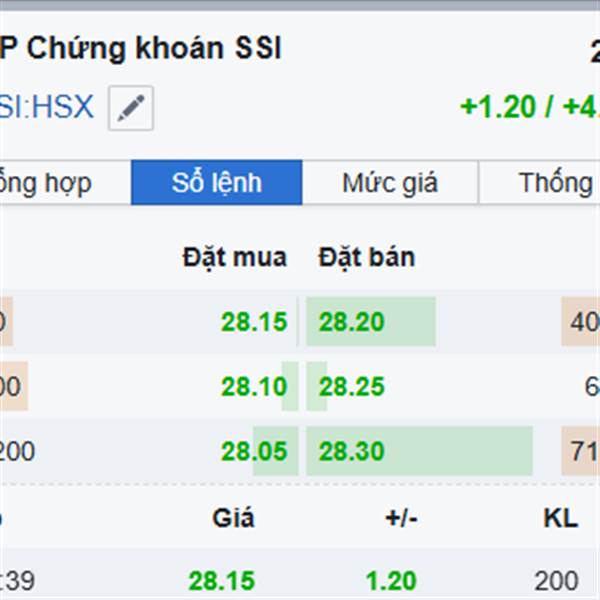Click the +/- column header
Screen dimensions: 600x600
(401, 518)
